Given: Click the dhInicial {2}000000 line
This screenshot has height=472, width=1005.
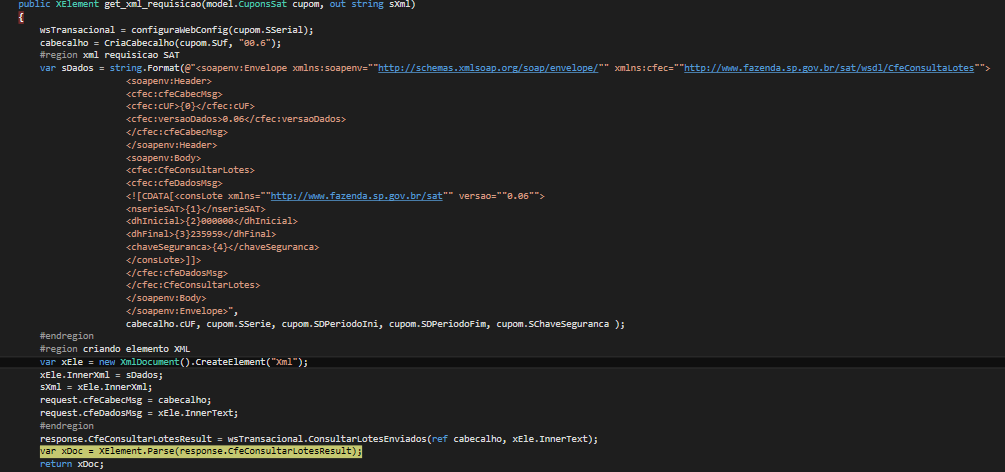Looking at the screenshot, I should [212, 221].
